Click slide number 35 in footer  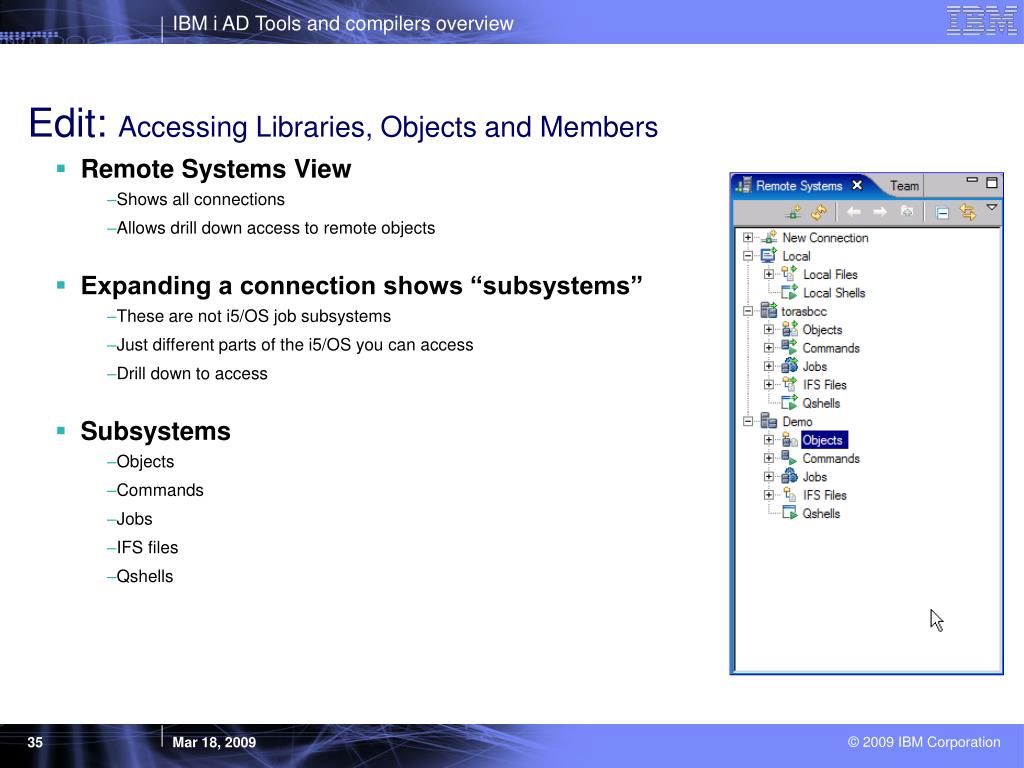point(35,742)
